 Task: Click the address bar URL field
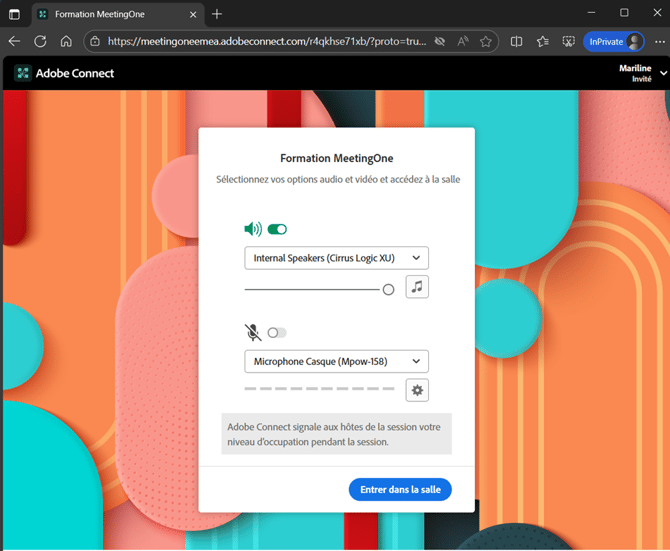tap(267, 41)
